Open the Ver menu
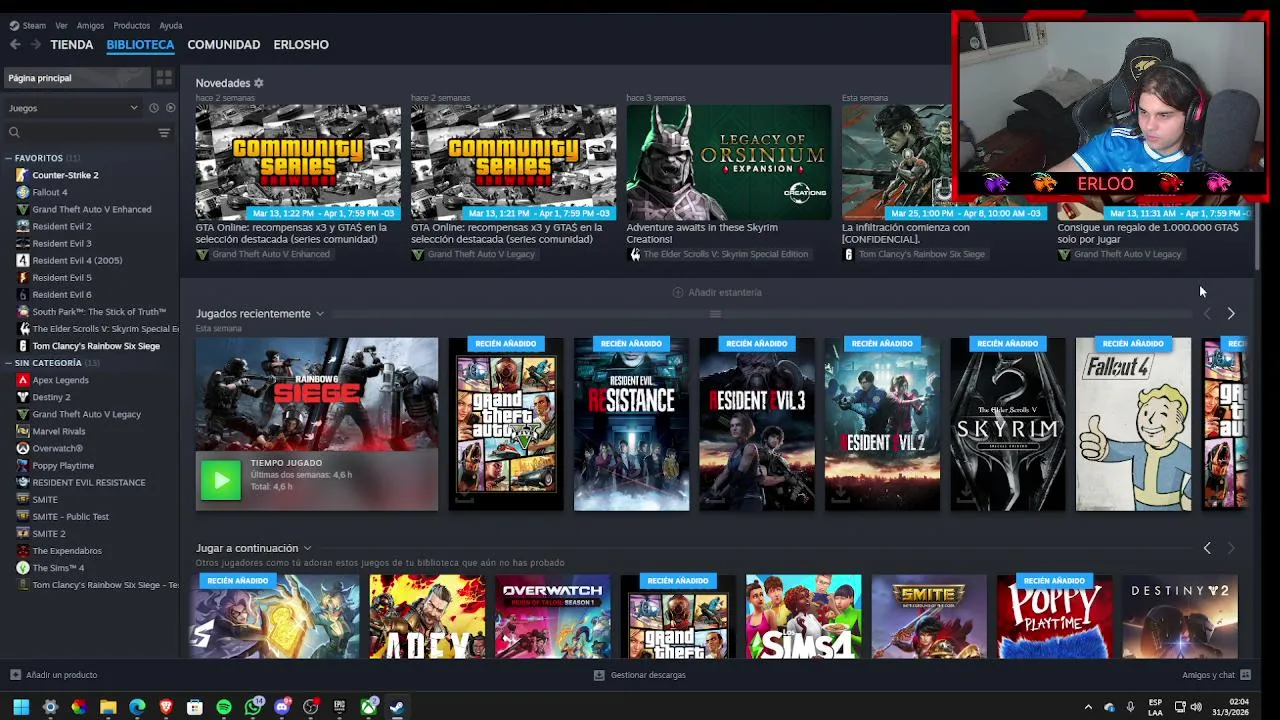The width and height of the screenshot is (1280, 720). [61, 25]
